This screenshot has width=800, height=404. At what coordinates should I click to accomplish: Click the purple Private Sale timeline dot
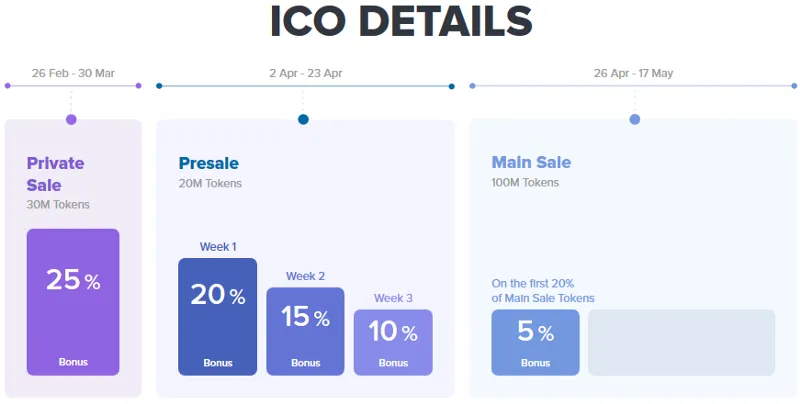(71, 119)
